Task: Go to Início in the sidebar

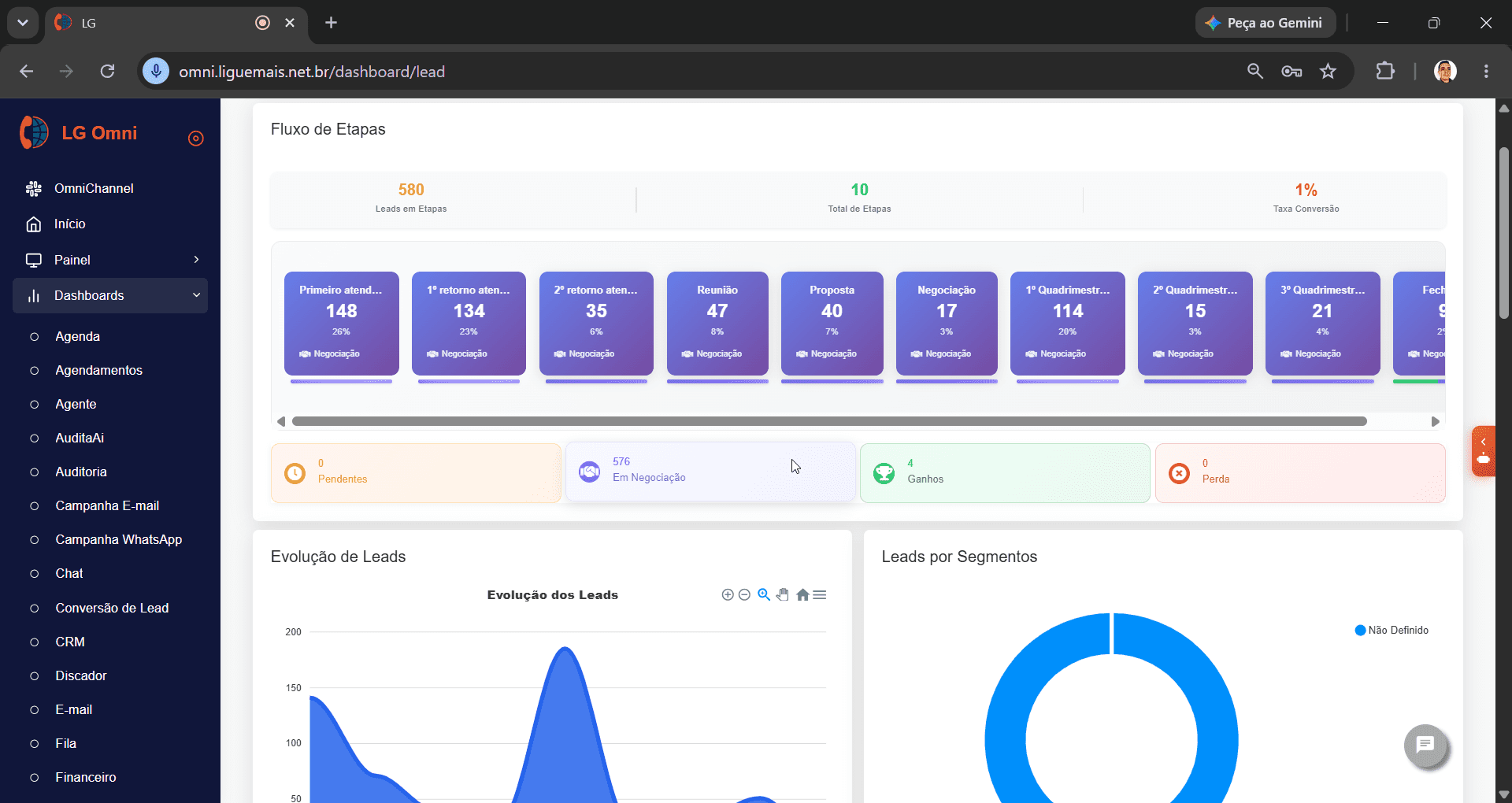Action: 69,224
